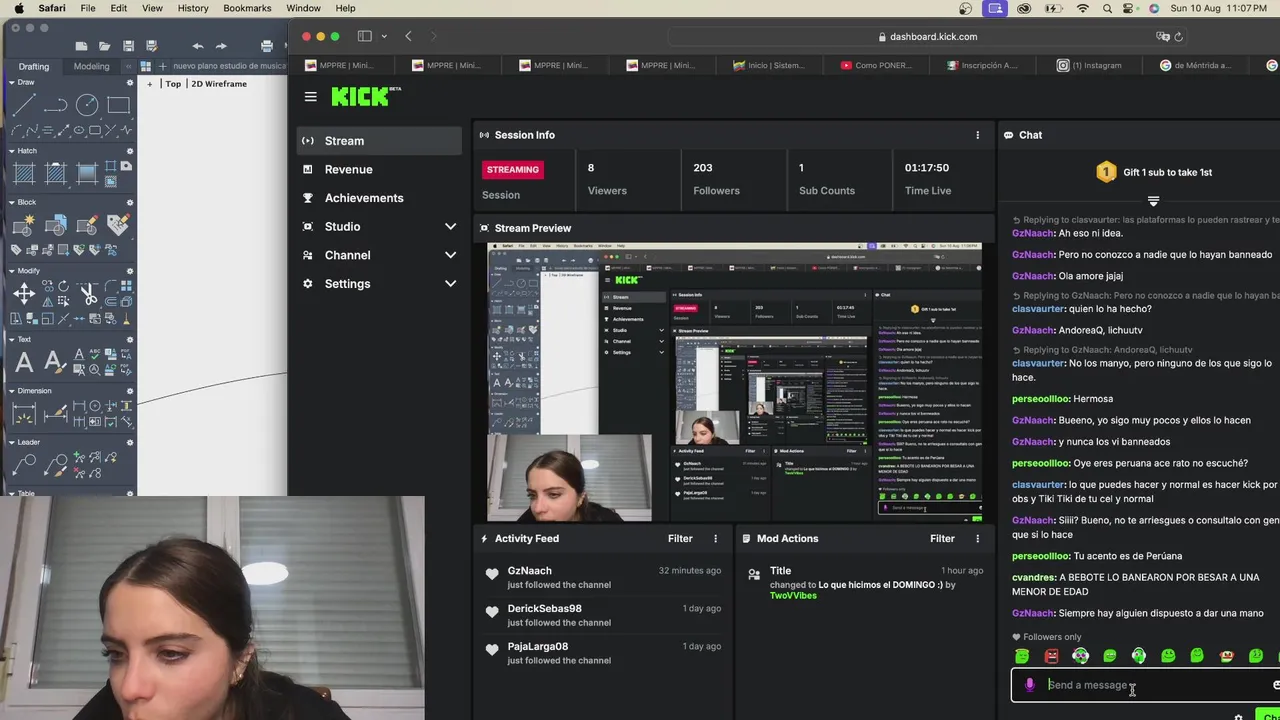
Task: Collapse the chat gift banner handle
Action: 1153,201
